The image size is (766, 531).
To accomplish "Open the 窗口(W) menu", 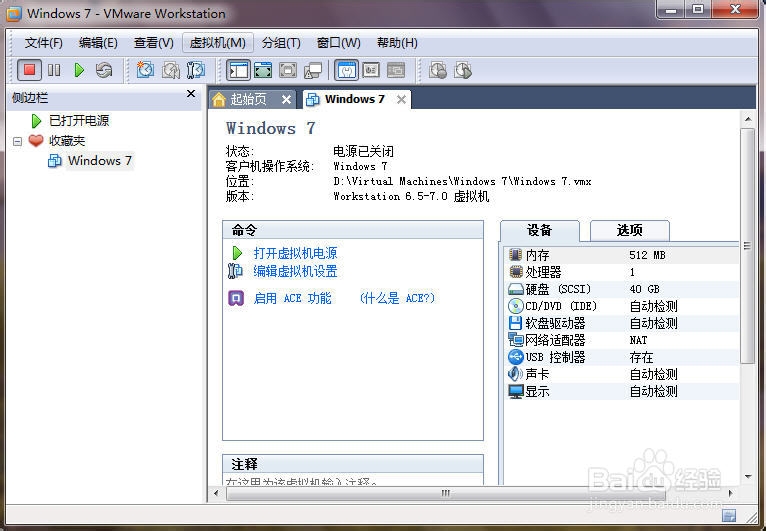I will click(x=338, y=43).
